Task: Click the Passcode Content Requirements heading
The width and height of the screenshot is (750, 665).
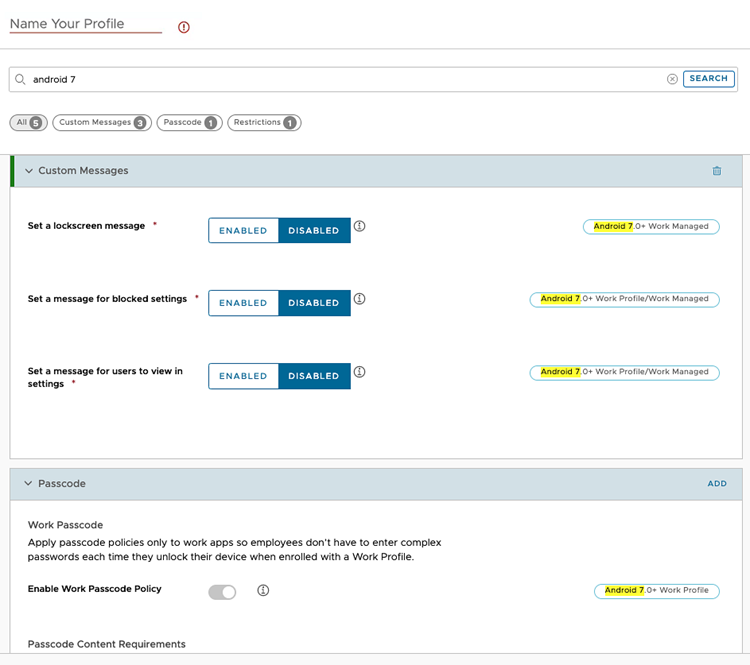Action: coord(106,644)
